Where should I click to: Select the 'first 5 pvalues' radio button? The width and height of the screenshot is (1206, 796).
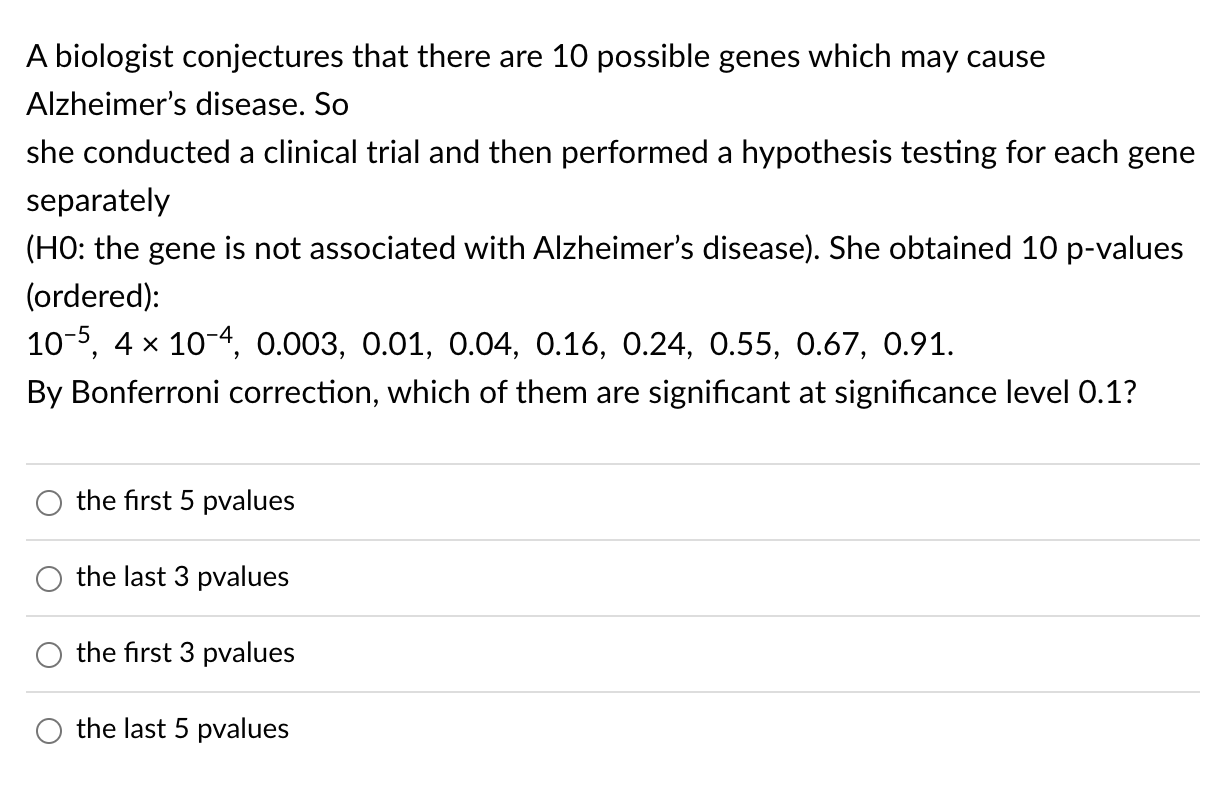(48, 502)
